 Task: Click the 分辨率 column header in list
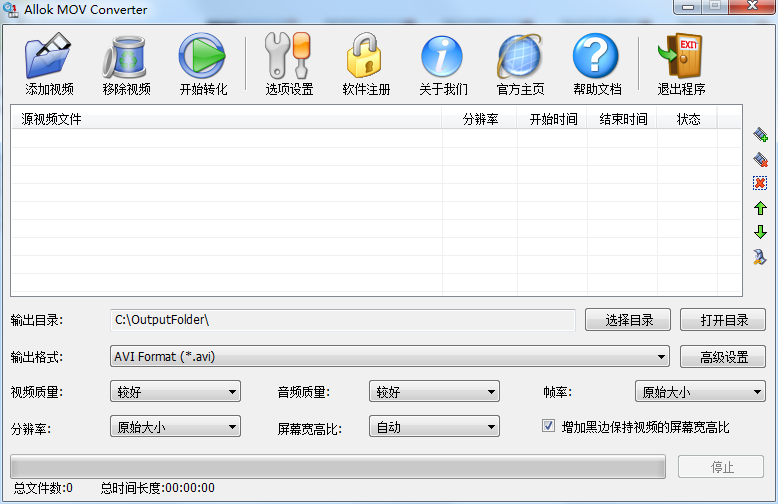(x=479, y=119)
